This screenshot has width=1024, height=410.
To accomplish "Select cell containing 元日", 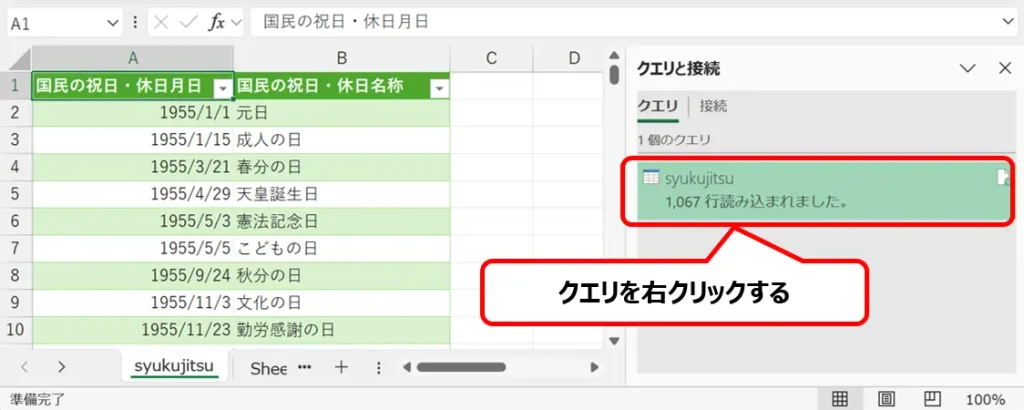I will coord(342,113).
